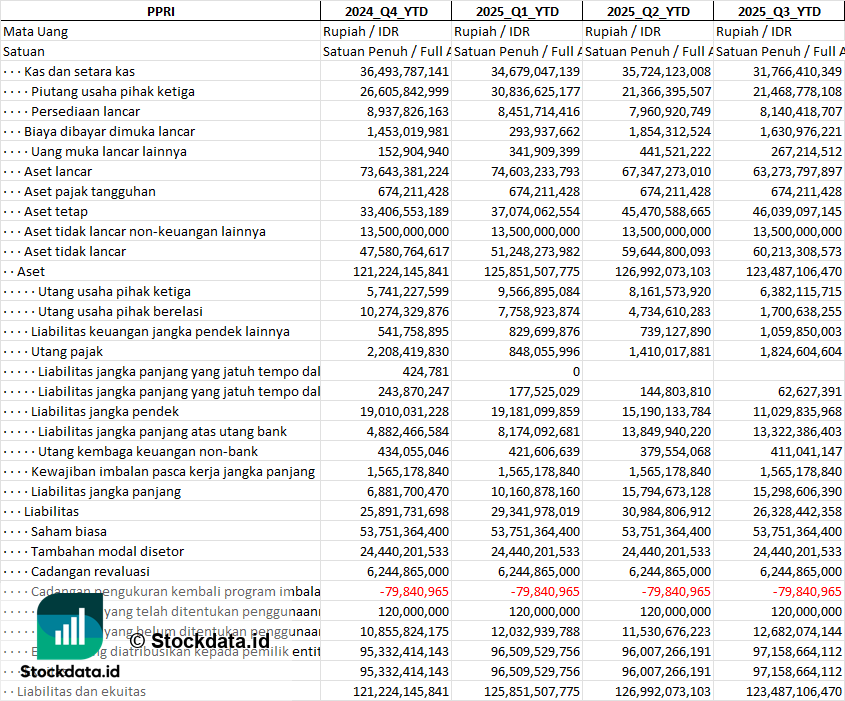
Task: Click the Aset tetap row label
Action: tap(56, 211)
